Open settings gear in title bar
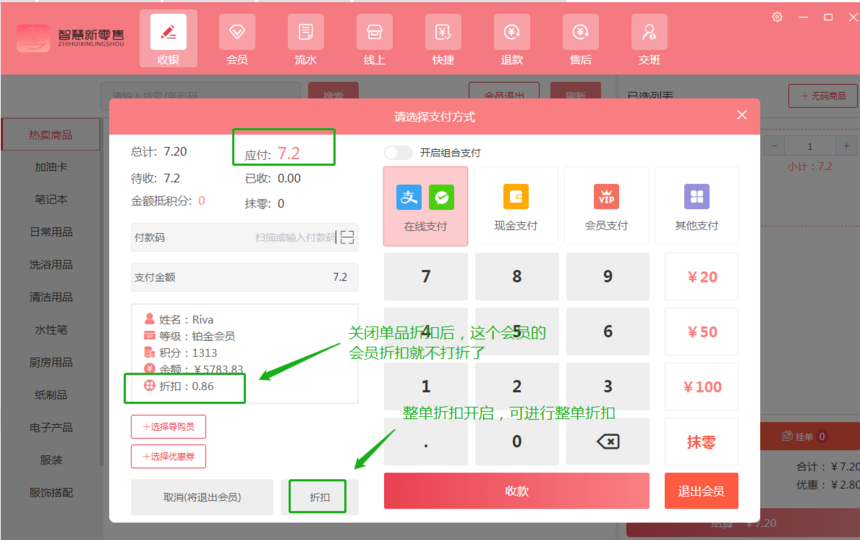The width and height of the screenshot is (860, 540). tap(777, 17)
